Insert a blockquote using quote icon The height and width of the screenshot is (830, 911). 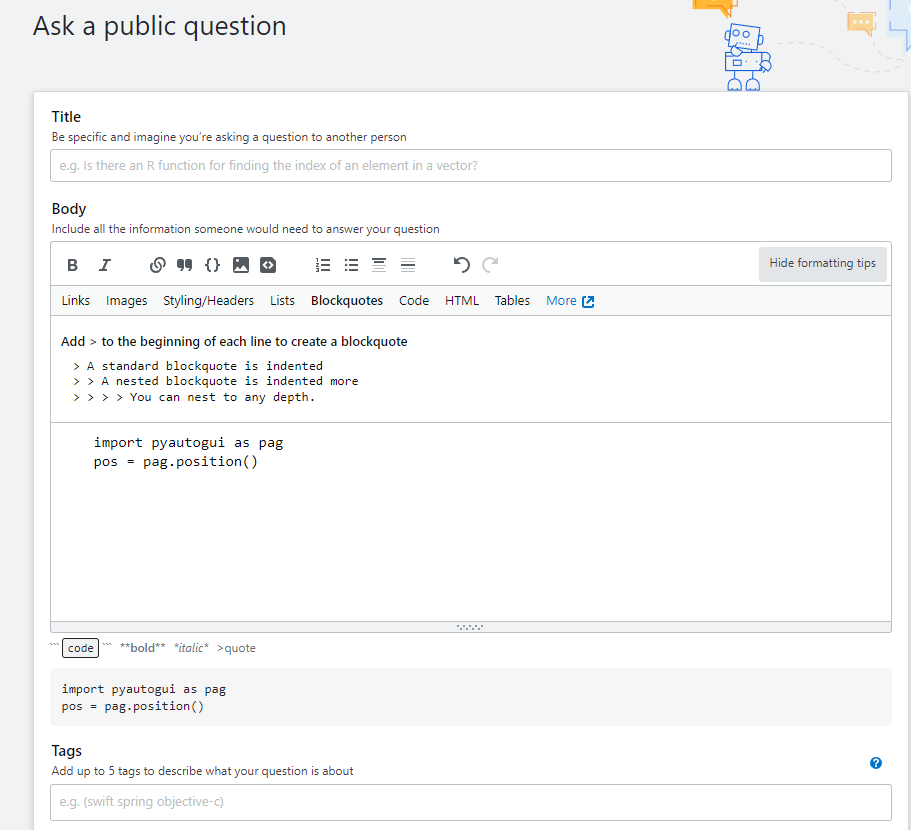coord(185,265)
